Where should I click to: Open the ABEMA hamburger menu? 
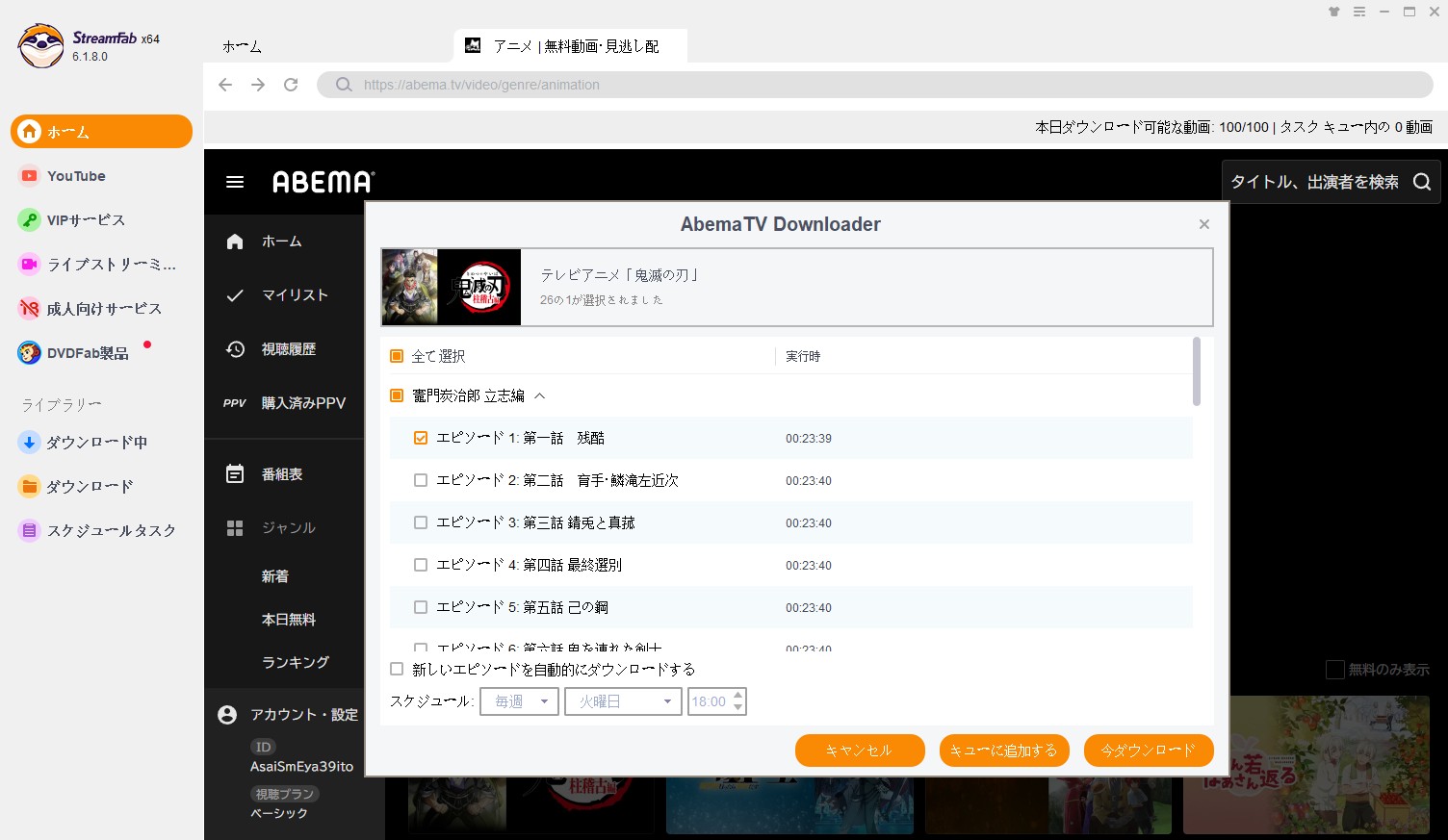(x=235, y=182)
